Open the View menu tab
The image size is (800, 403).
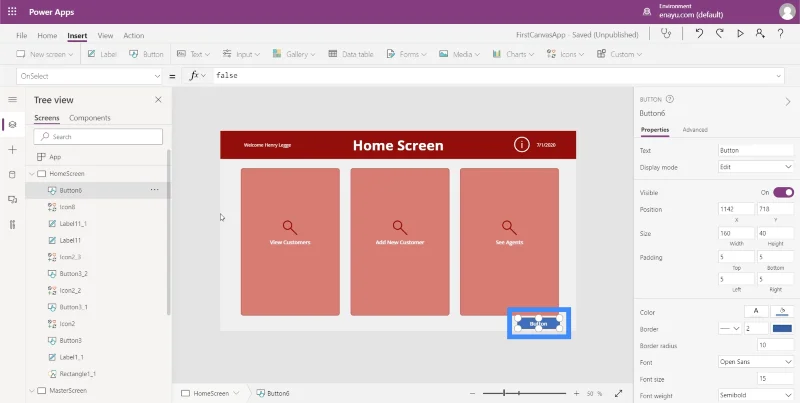105,36
